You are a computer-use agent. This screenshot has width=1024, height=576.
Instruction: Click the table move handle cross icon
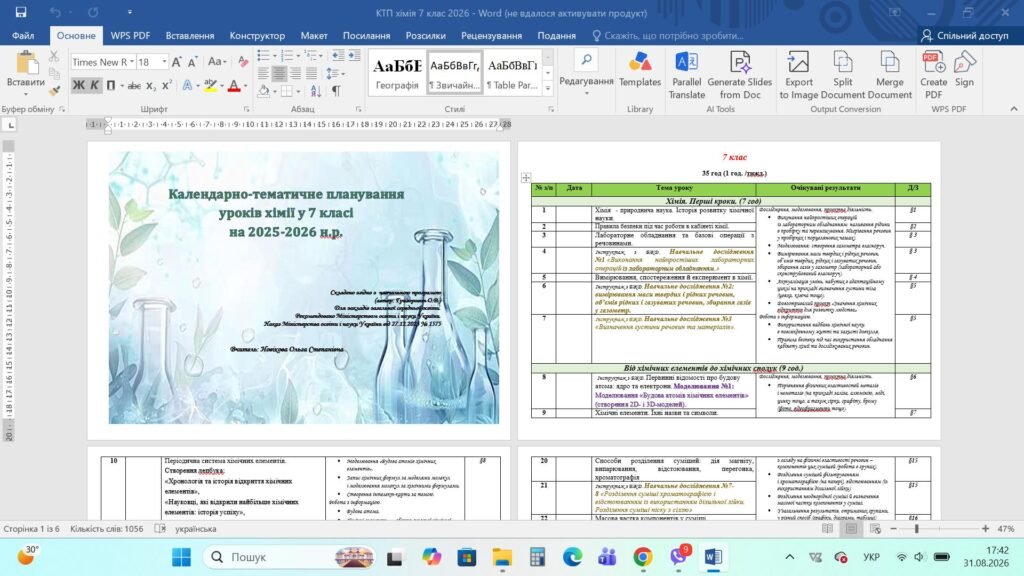tap(526, 178)
